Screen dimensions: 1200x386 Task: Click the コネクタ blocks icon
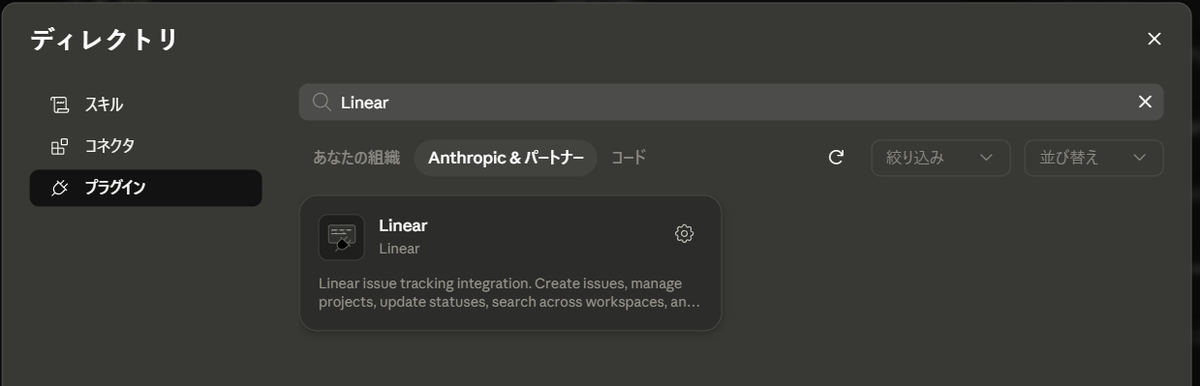(x=60, y=146)
